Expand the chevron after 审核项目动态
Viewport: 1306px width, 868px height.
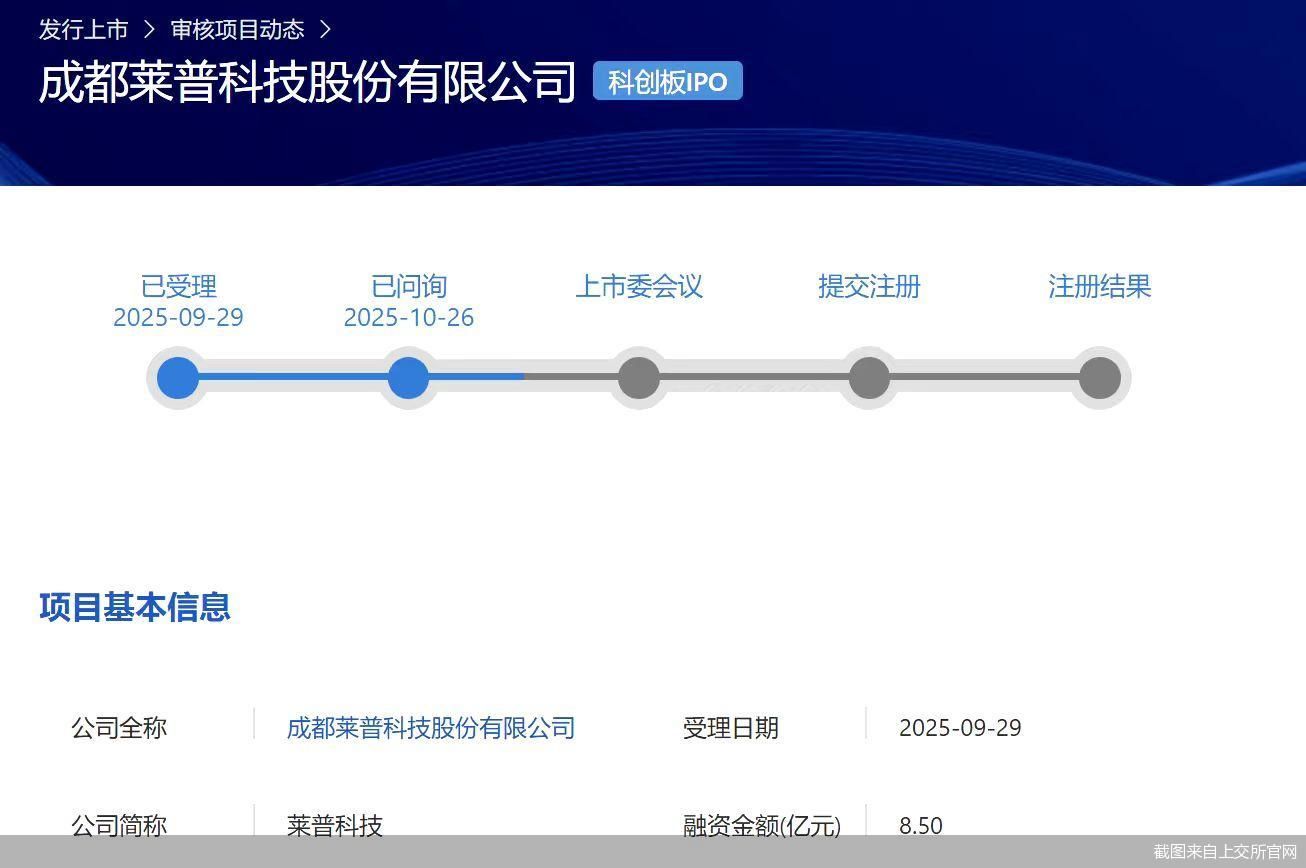tap(325, 30)
